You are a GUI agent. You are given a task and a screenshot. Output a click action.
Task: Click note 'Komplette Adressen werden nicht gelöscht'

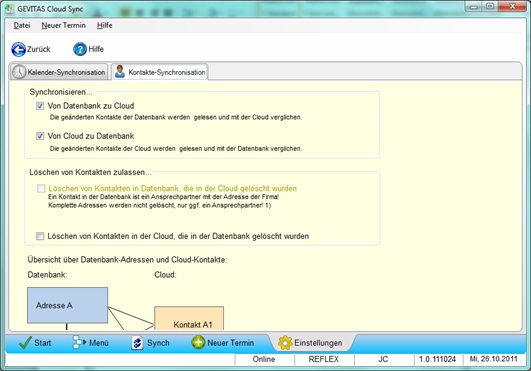160,205
